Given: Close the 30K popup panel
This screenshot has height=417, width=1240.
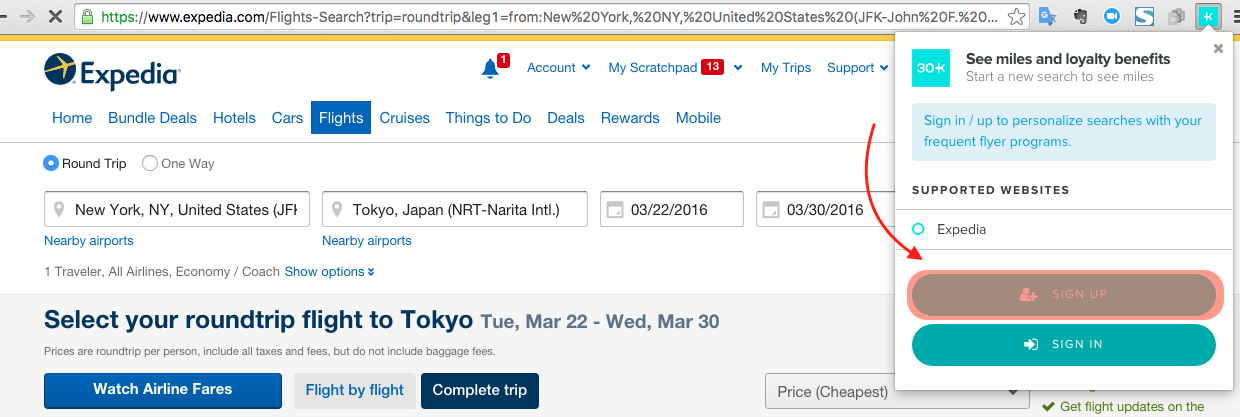Looking at the screenshot, I should (x=1218, y=47).
